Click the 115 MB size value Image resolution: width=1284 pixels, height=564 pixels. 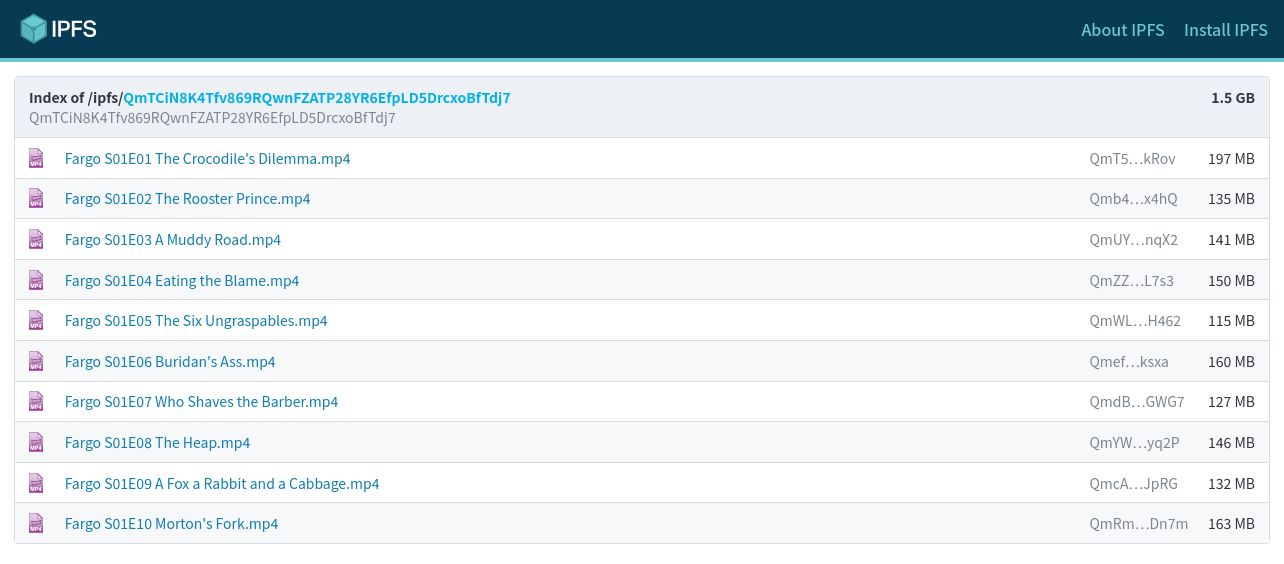[1231, 321]
